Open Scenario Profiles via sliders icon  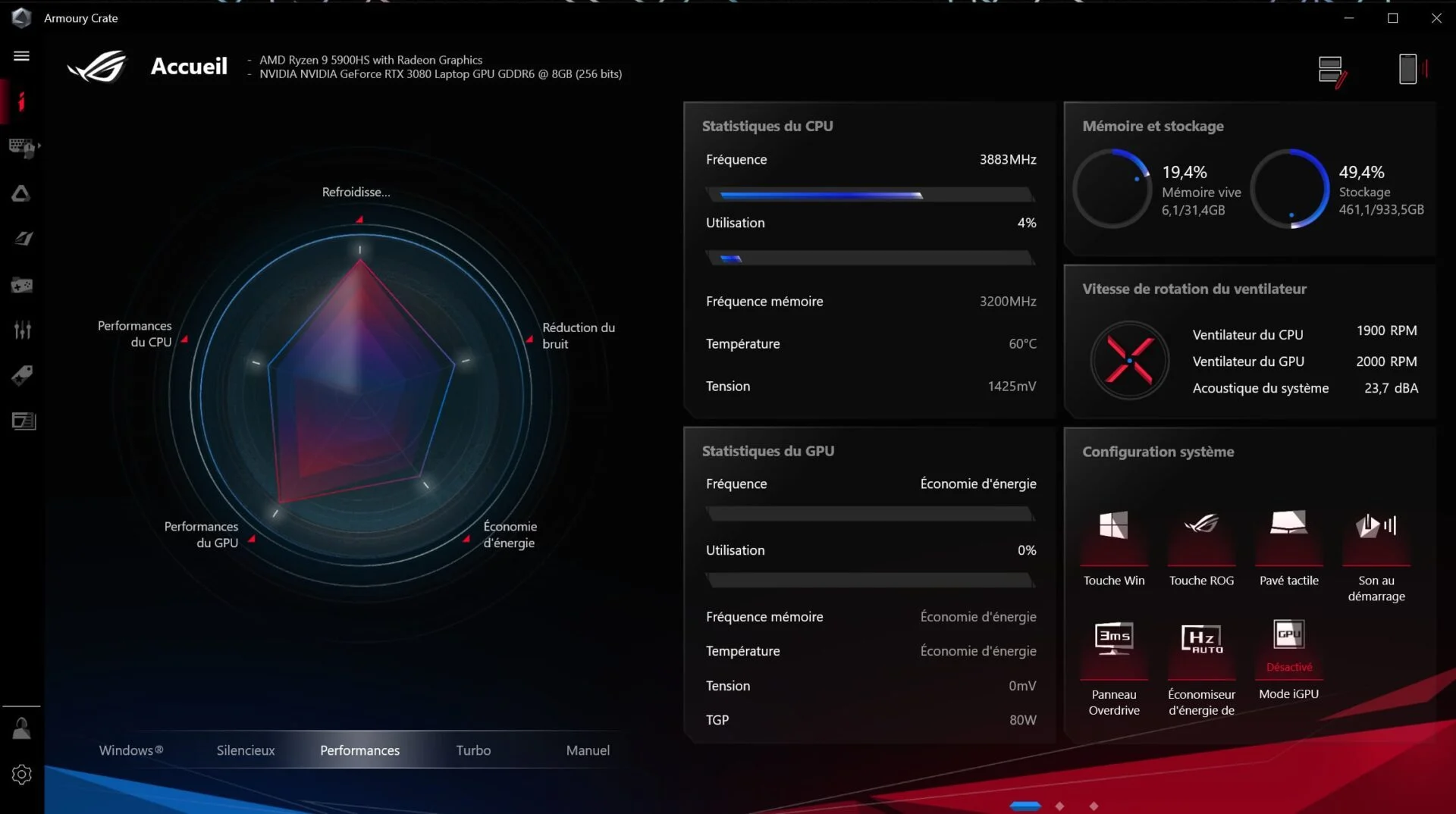[x=23, y=330]
